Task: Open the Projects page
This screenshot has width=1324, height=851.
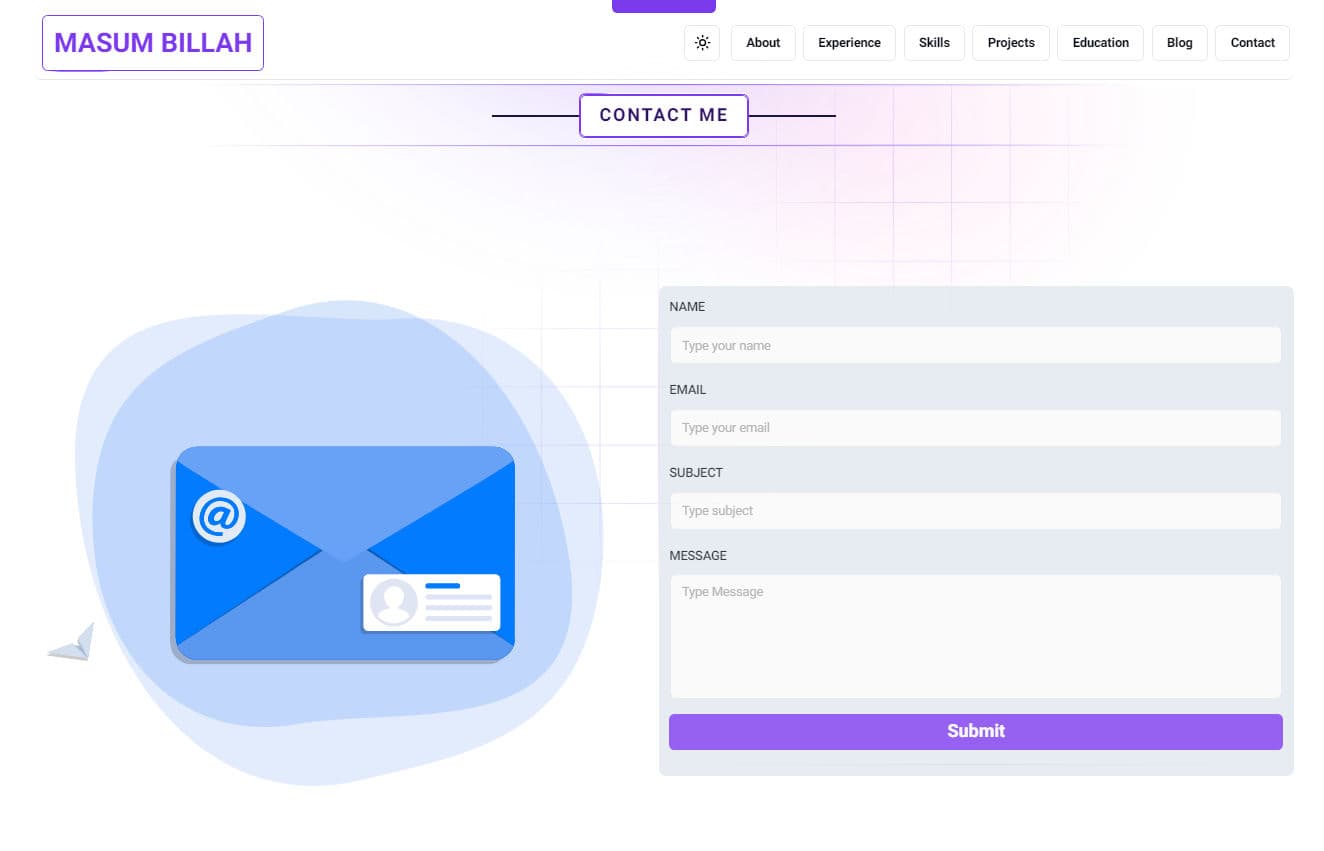Action: coord(1011,43)
